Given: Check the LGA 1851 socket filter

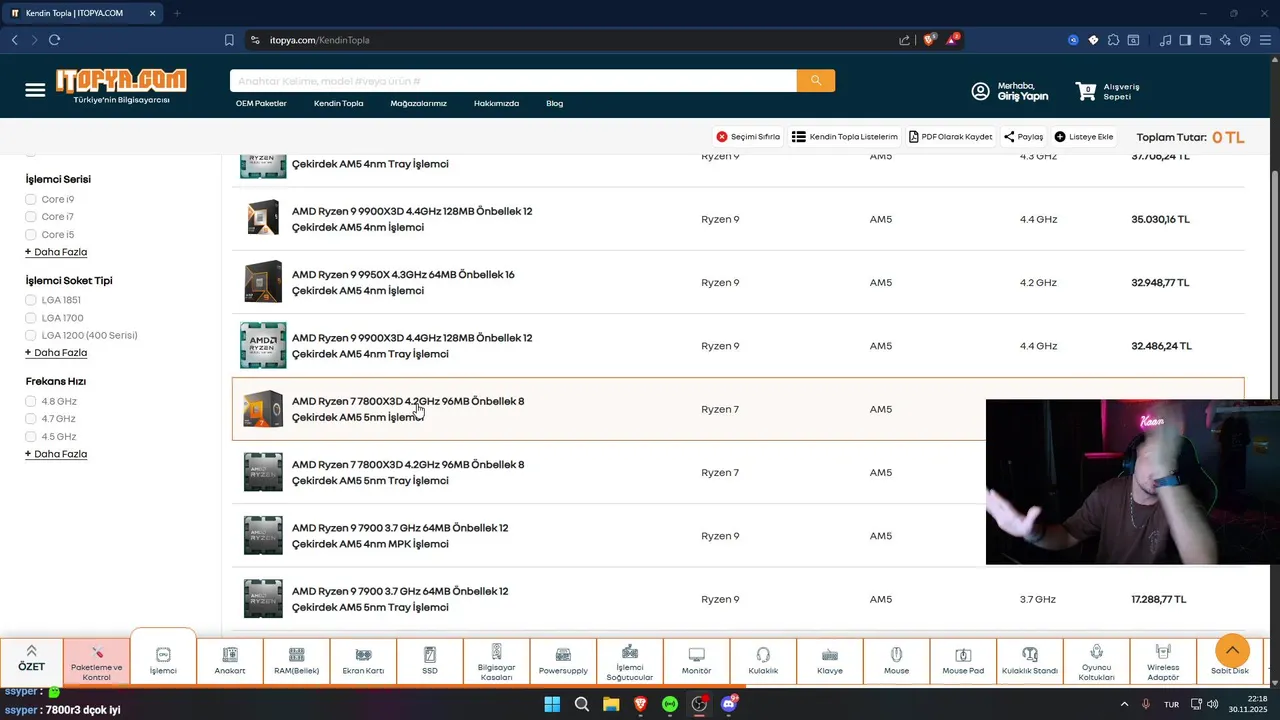Looking at the screenshot, I should [x=31, y=300].
